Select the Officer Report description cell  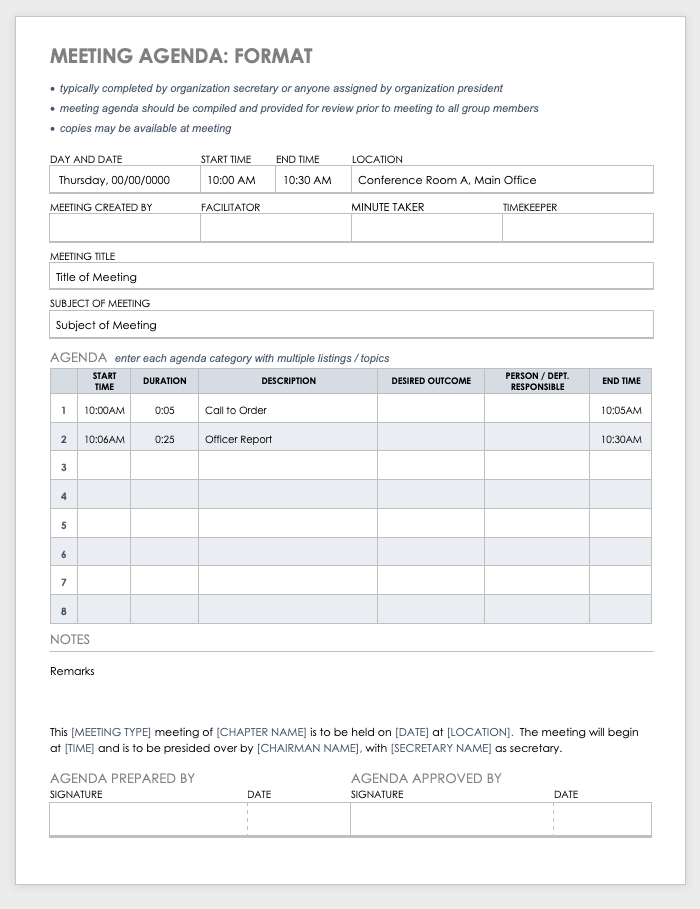pos(288,439)
